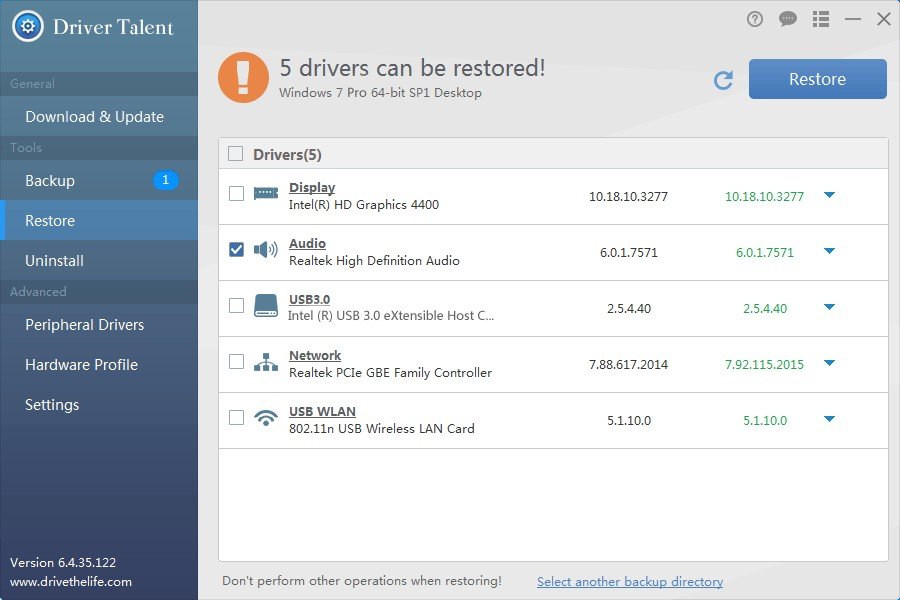Open the Audio driver link
Image resolution: width=900 pixels, height=600 pixels.
(x=307, y=243)
